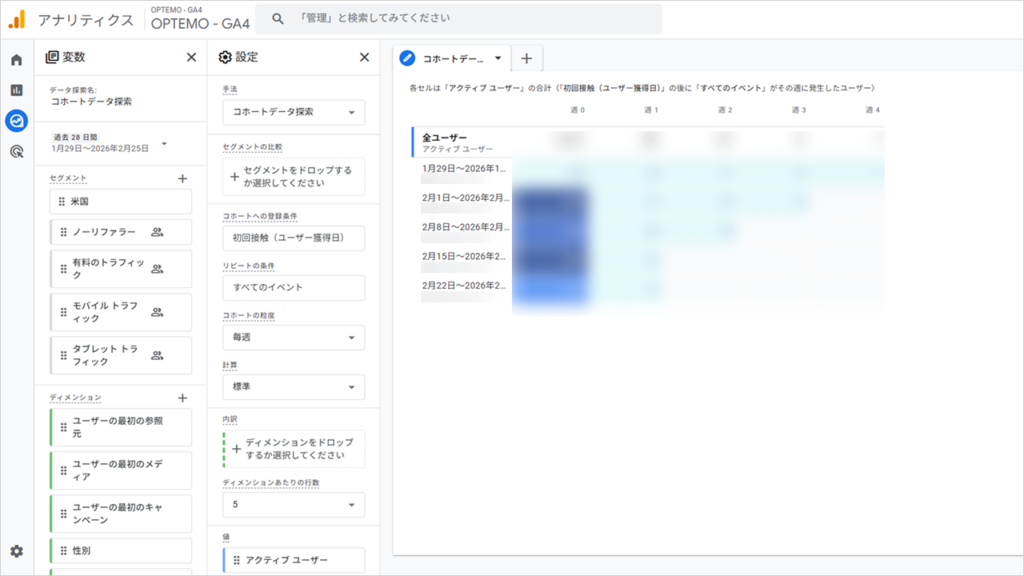Click the + to add a new exploration tab

(x=527, y=59)
